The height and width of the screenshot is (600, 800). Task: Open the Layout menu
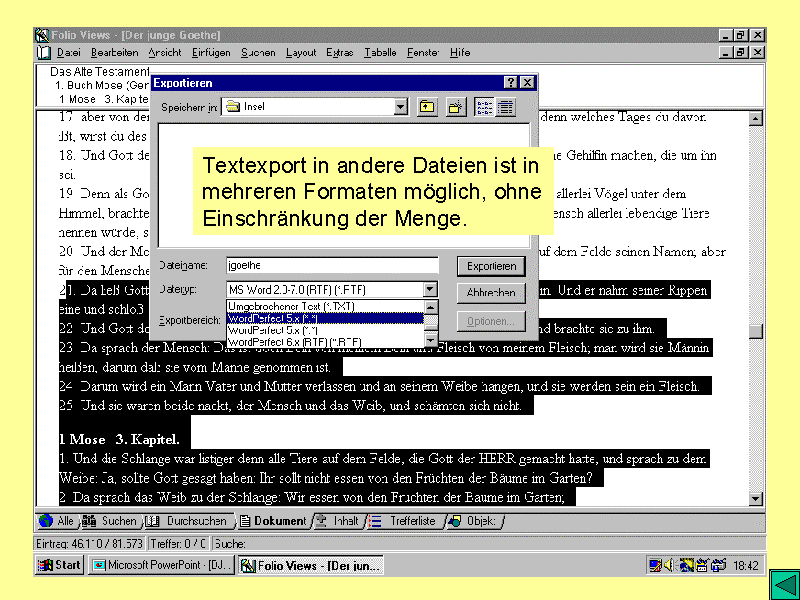301,52
